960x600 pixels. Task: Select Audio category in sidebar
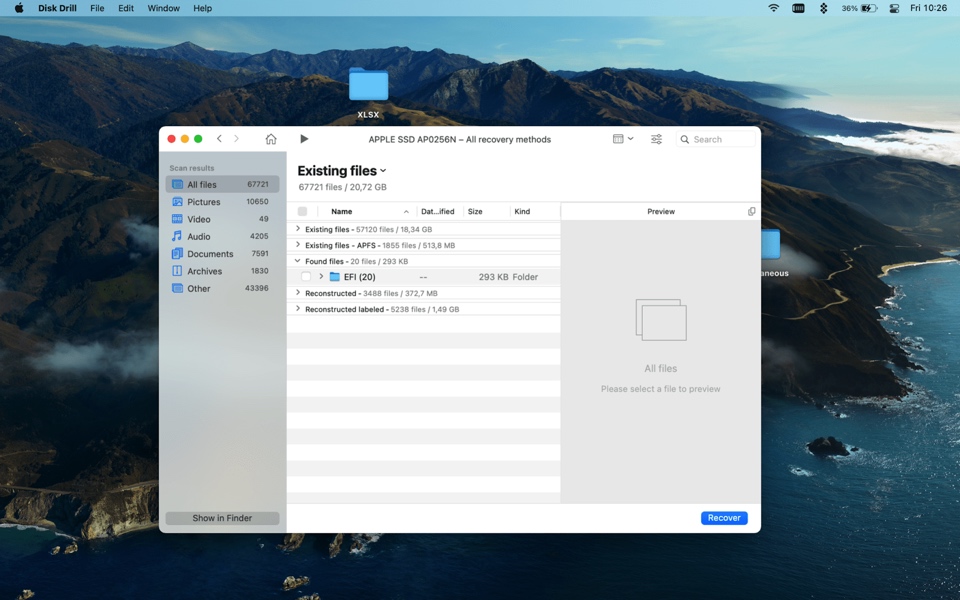pyautogui.click(x=222, y=236)
